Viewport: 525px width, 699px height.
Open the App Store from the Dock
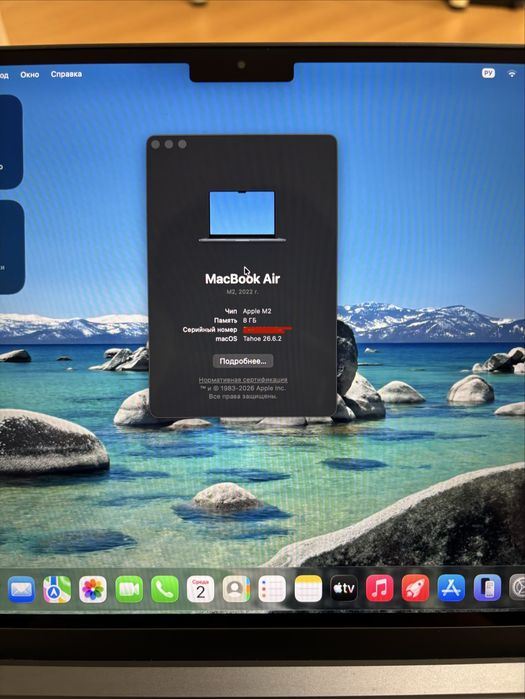click(x=451, y=588)
